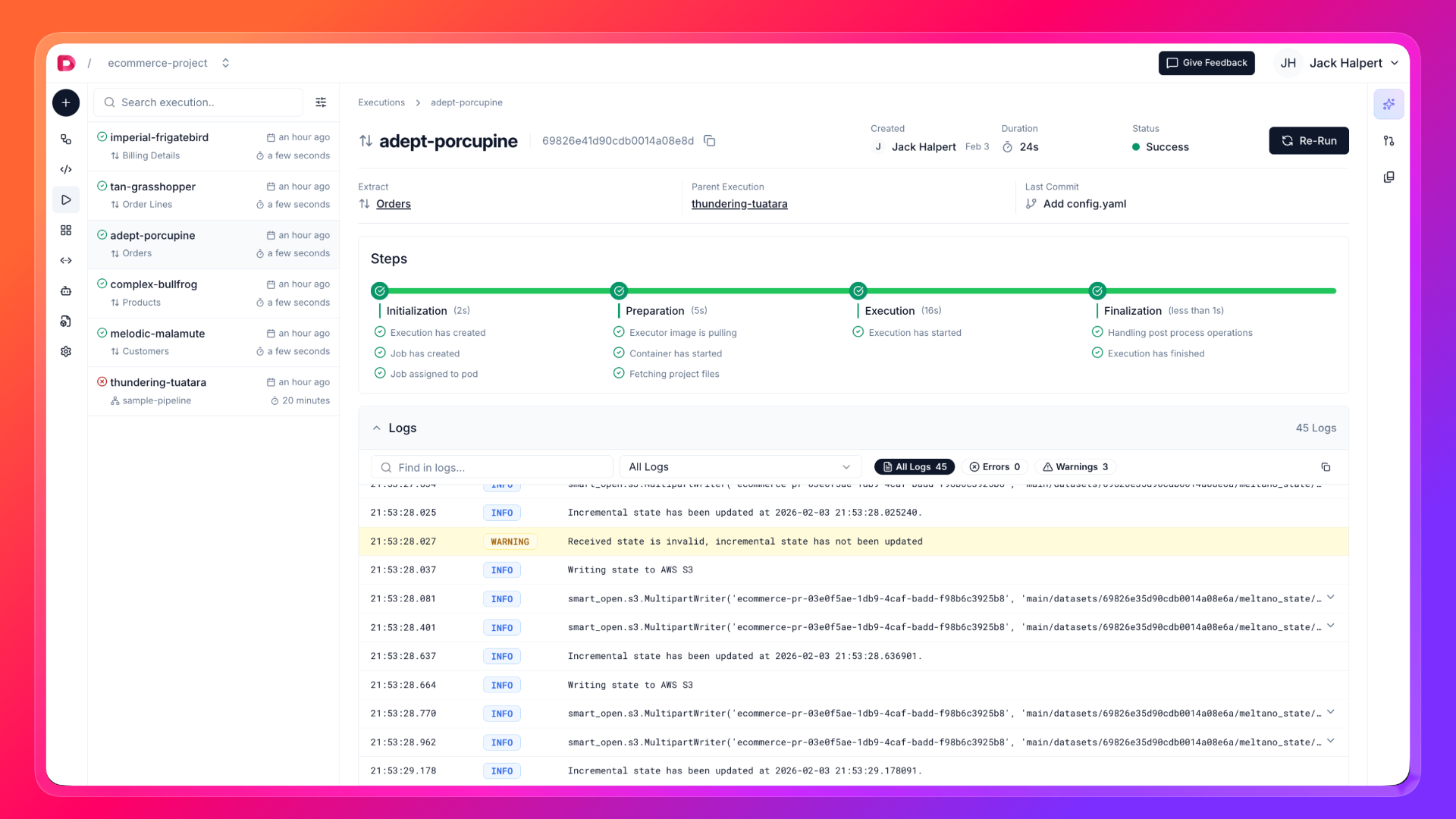
Task: Copy all logs with copy icon
Action: coord(1326,467)
